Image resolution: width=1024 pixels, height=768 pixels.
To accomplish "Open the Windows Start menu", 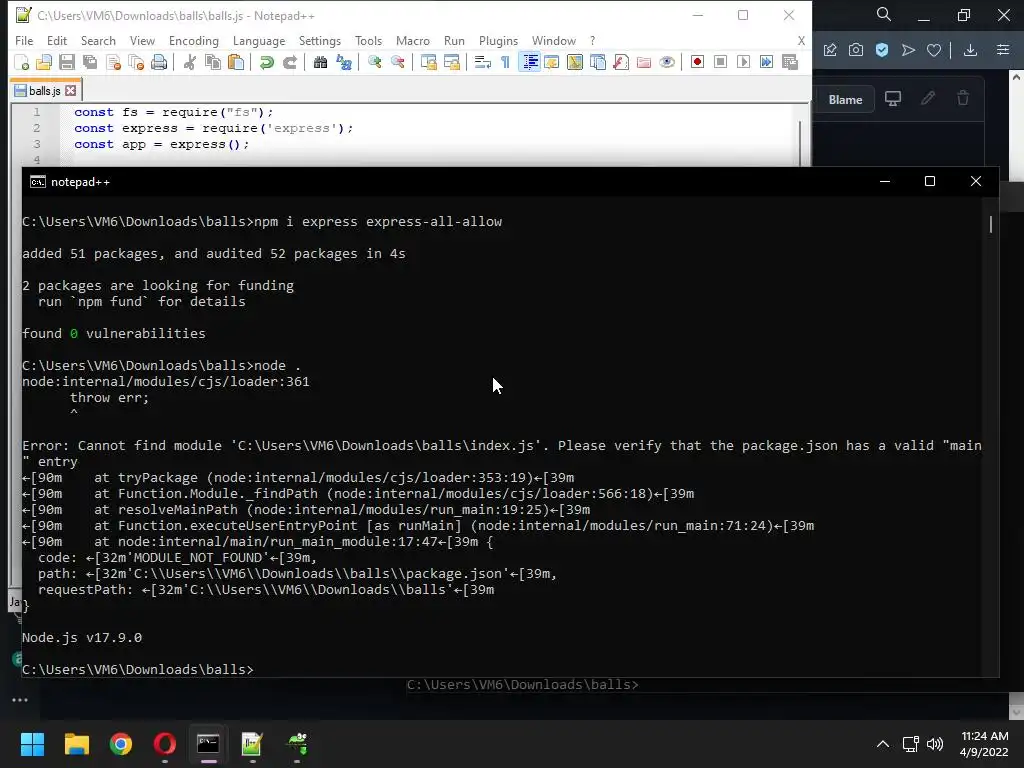I will pos(32,744).
